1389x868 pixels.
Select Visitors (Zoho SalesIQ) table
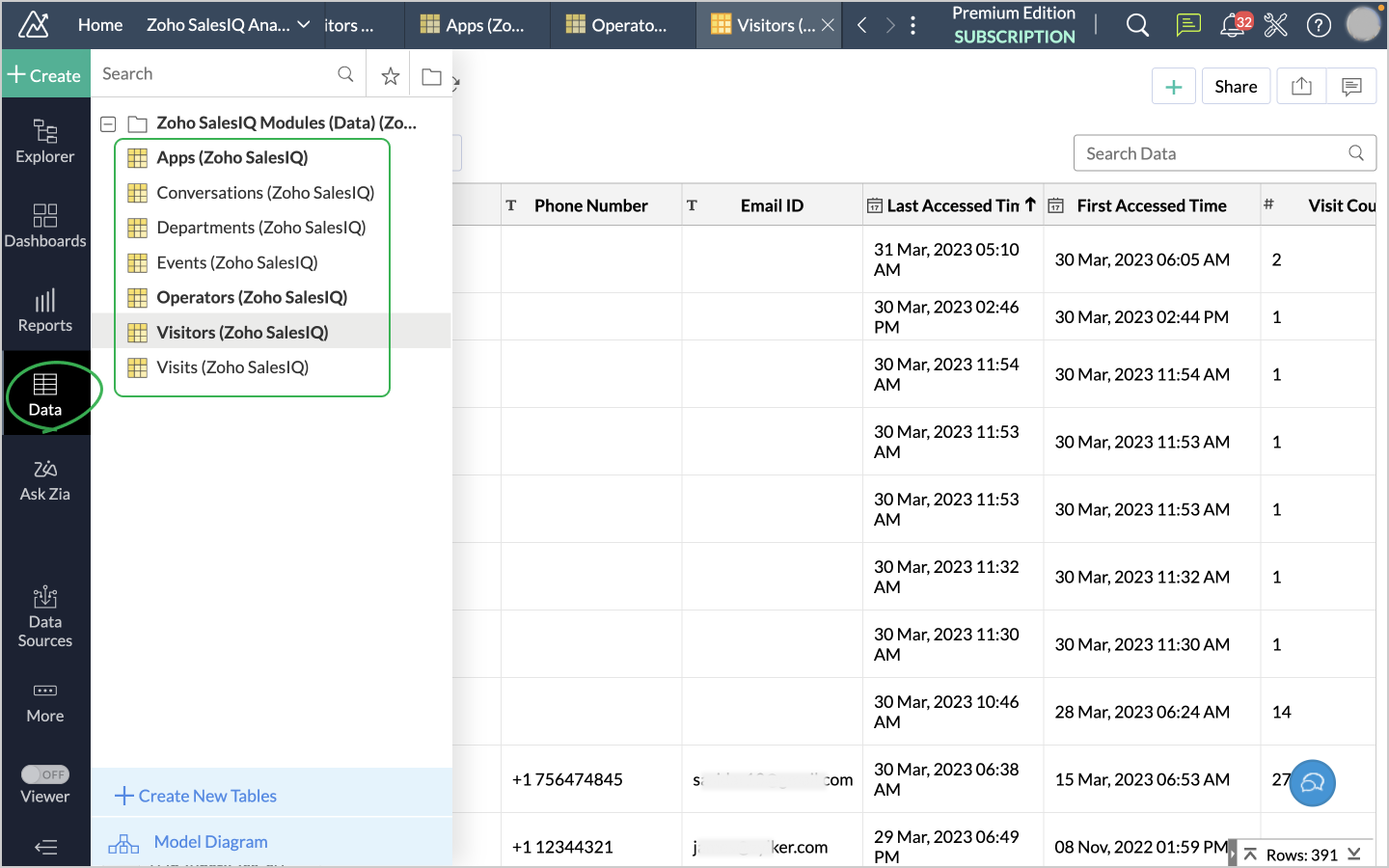click(242, 332)
